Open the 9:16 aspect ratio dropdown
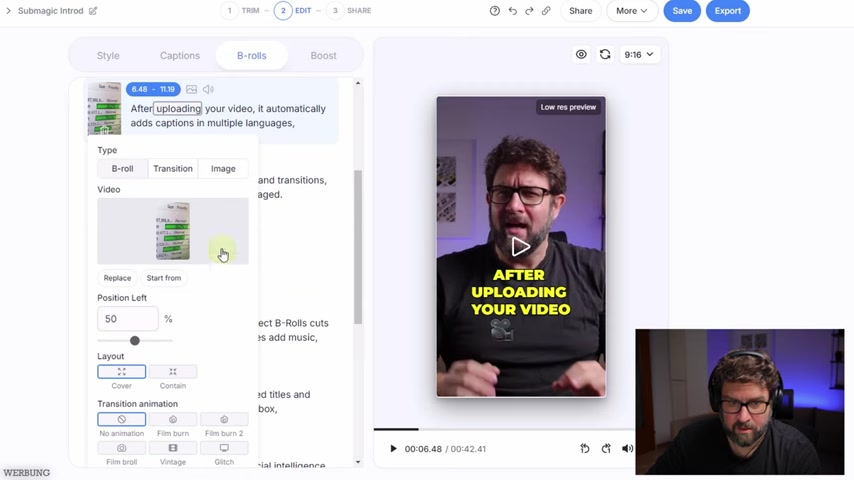Image resolution: width=854 pixels, height=480 pixels. click(639, 54)
